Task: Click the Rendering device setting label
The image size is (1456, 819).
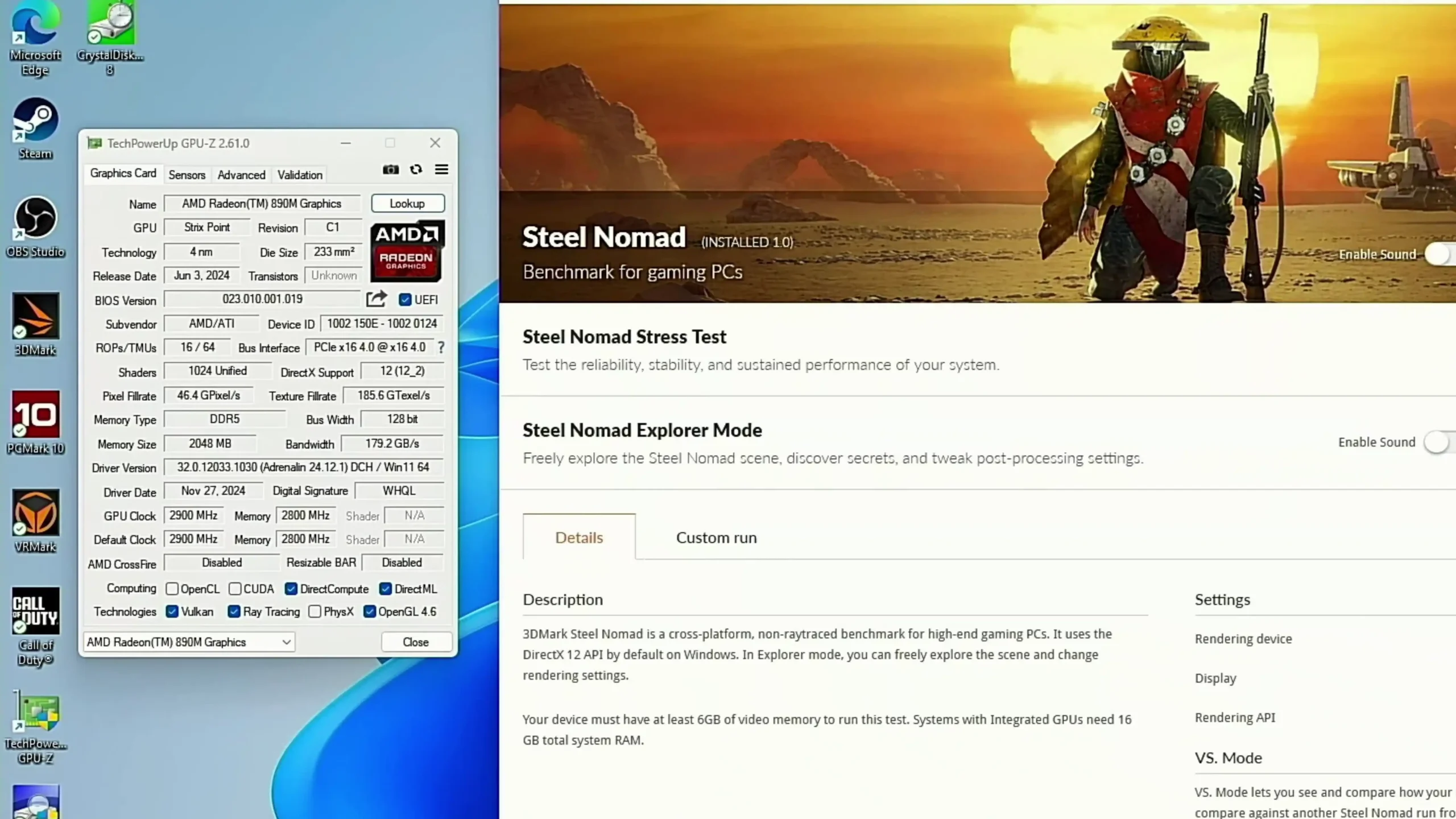Action: click(x=1243, y=639)
